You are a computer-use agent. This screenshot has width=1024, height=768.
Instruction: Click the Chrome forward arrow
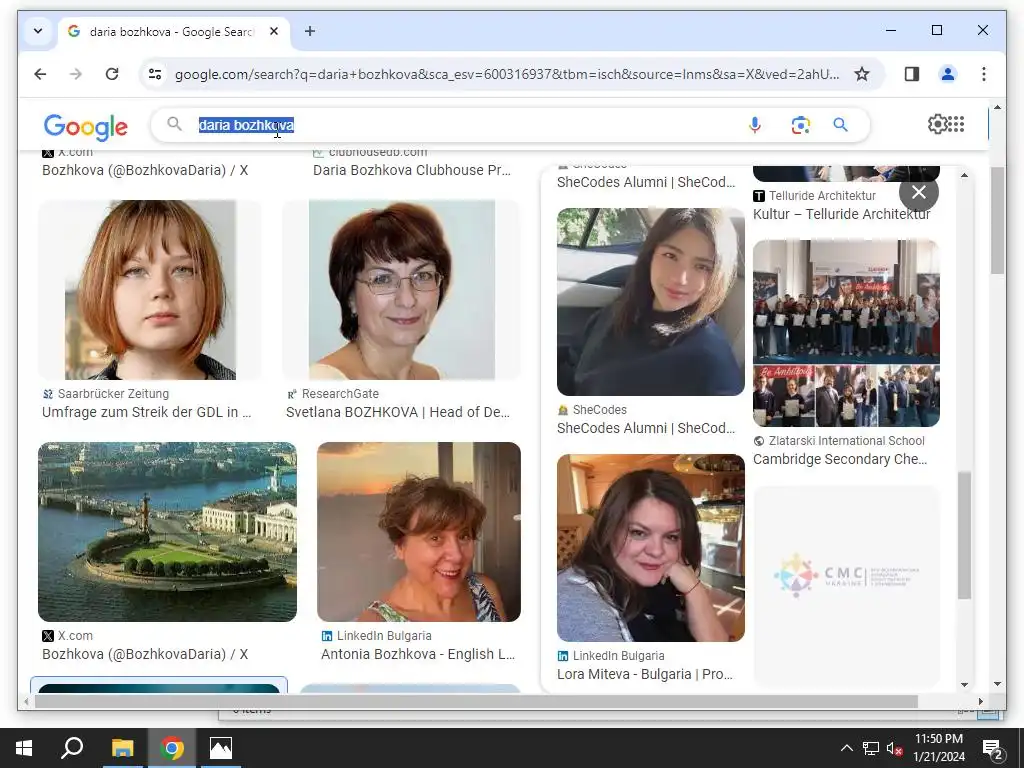pyautogui.click(x=76, y=74)
